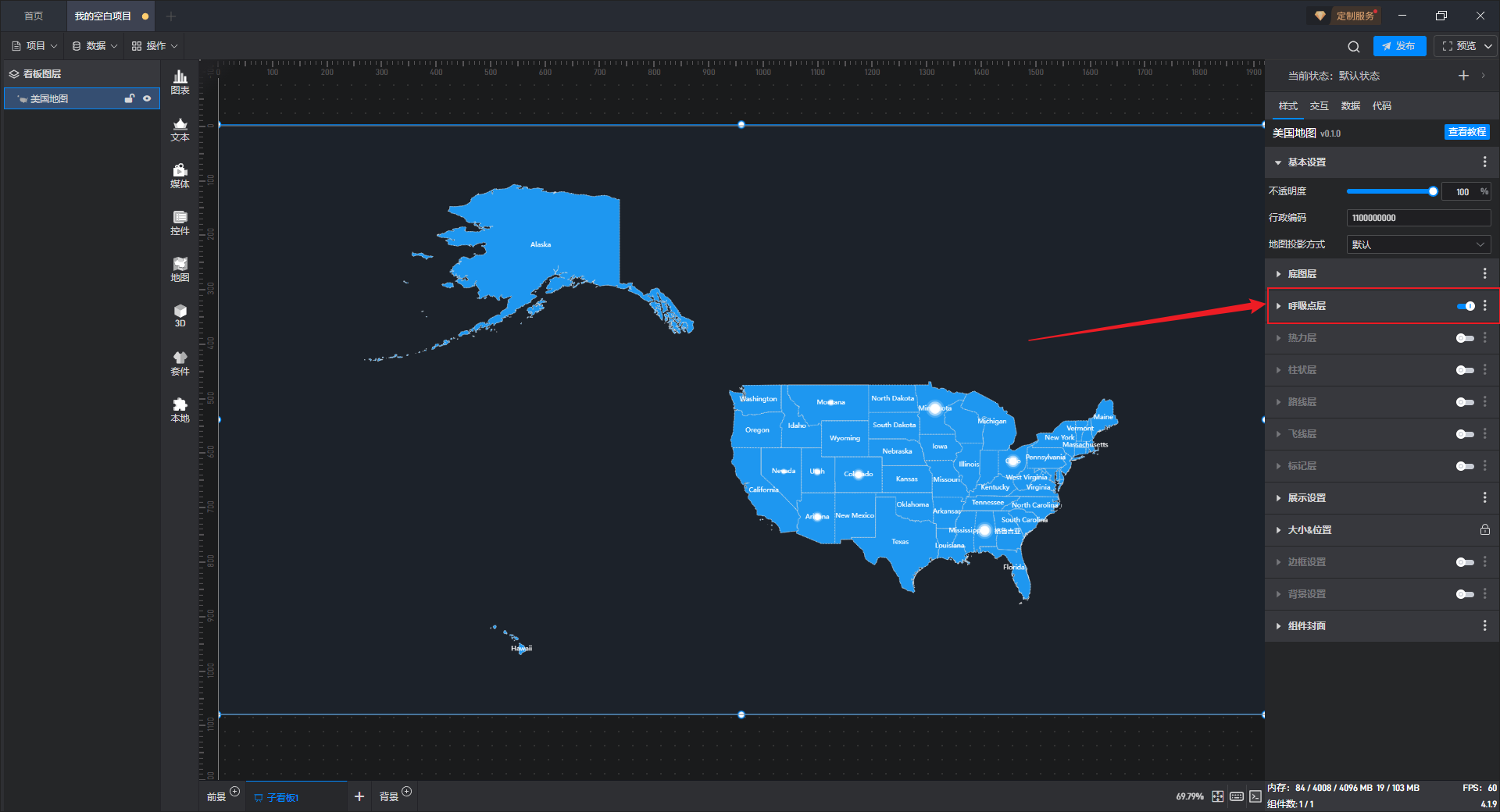
Task: Open more options for 呼吸点层
Action: [x=1484, y=305]
